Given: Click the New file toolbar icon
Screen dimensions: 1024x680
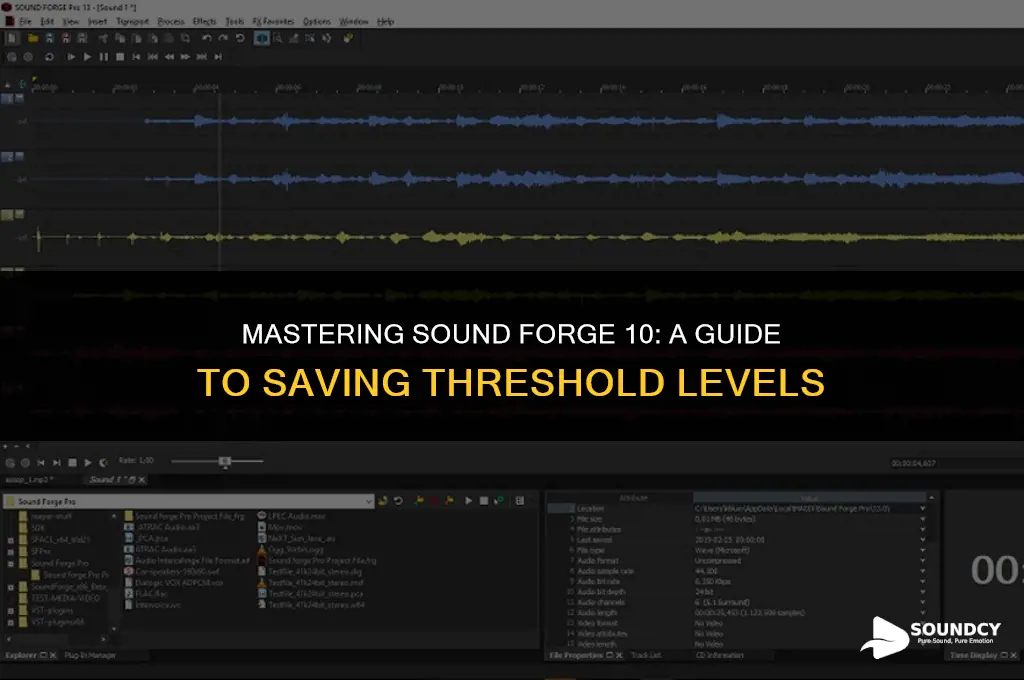Looking at the screenshot, I should 14,39.
